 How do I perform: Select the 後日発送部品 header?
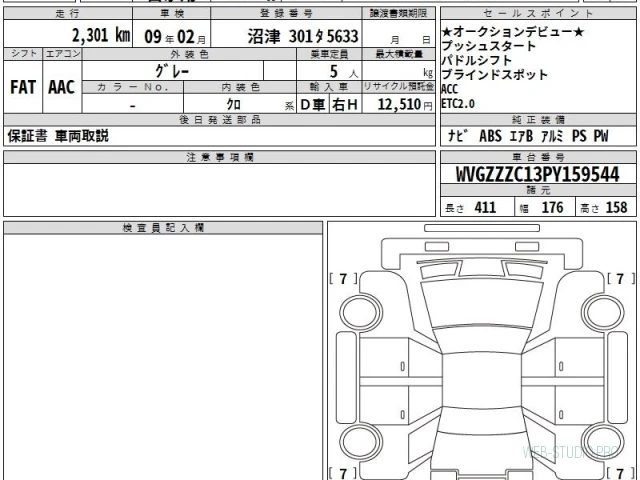click(x=220, y=120)
